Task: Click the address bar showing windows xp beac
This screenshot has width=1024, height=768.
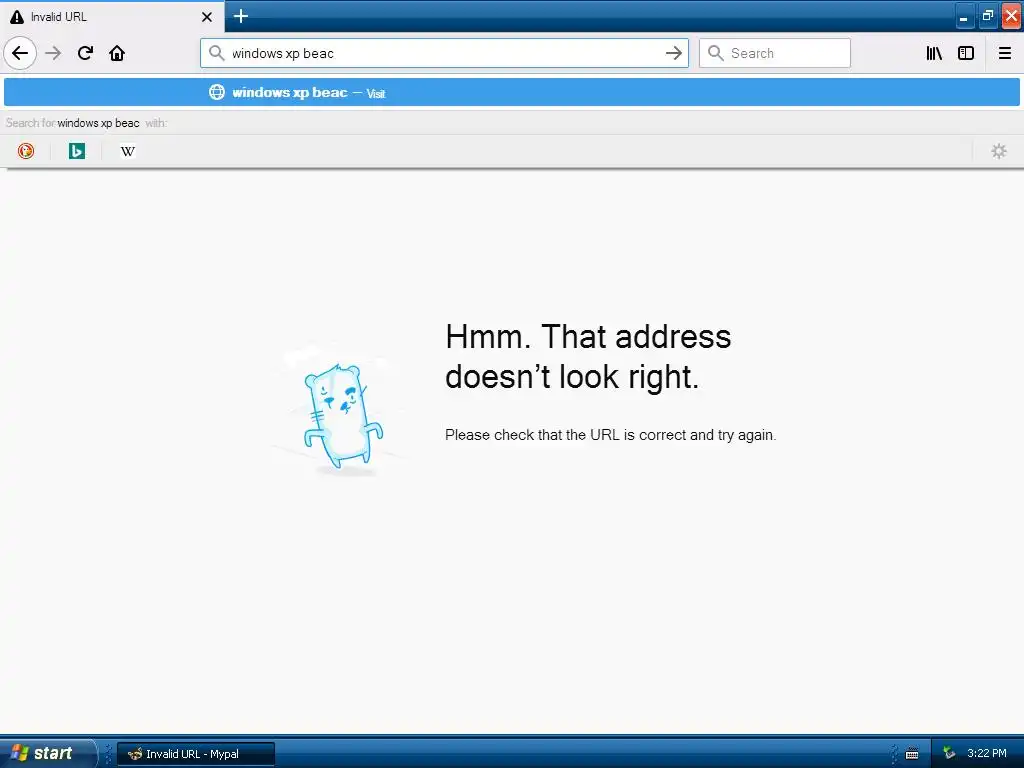Action: click(444, 53)
